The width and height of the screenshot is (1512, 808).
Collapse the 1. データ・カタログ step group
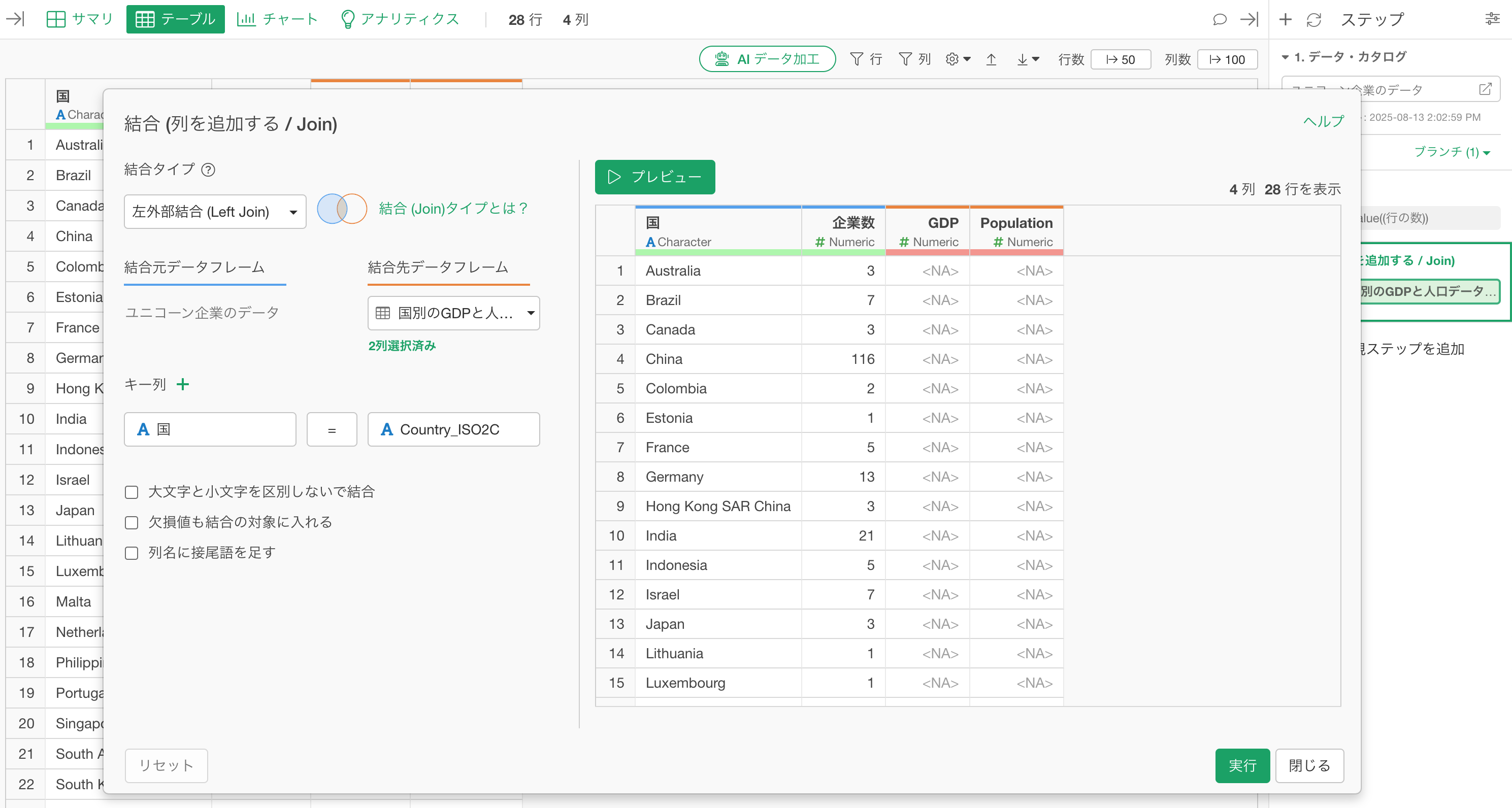(x=1286, y=57)
